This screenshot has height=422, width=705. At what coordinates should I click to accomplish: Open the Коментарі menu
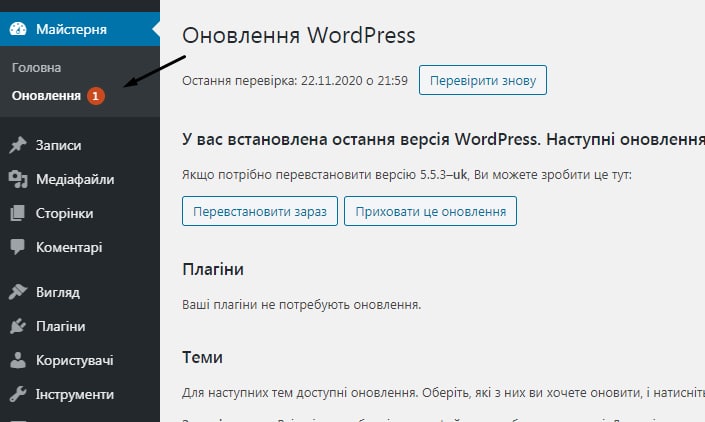coord(80,247)
